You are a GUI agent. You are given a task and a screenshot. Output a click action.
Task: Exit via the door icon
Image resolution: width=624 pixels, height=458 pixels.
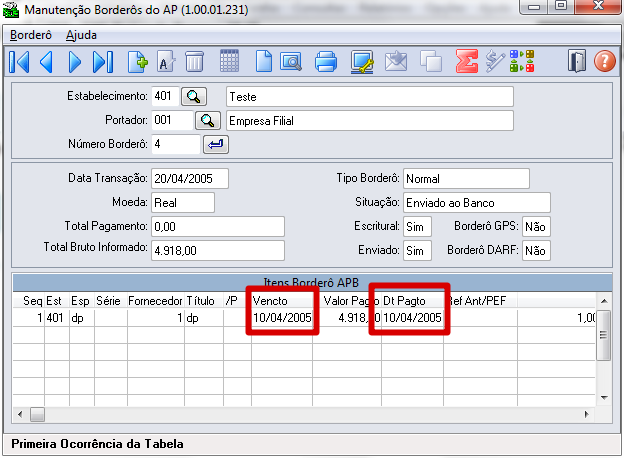(577, 61)
